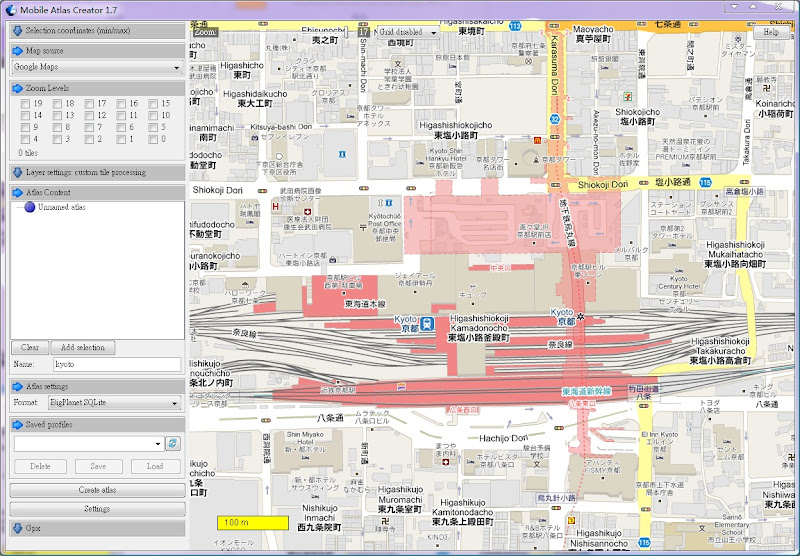
Task: Click the Zoom Levels panel header
Action: (x=97, y=88)
